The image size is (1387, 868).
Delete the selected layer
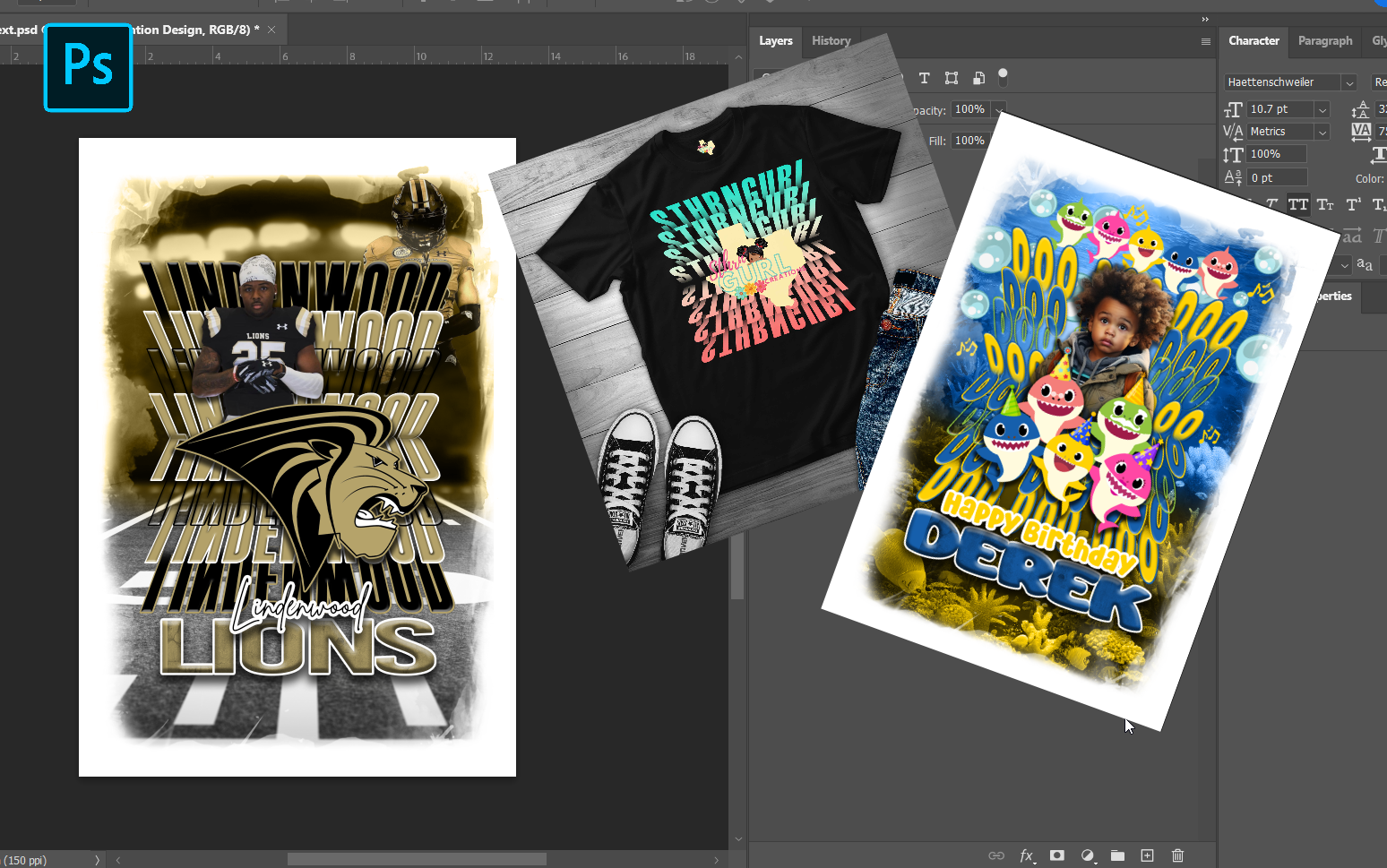click(x=1177, y=855)
